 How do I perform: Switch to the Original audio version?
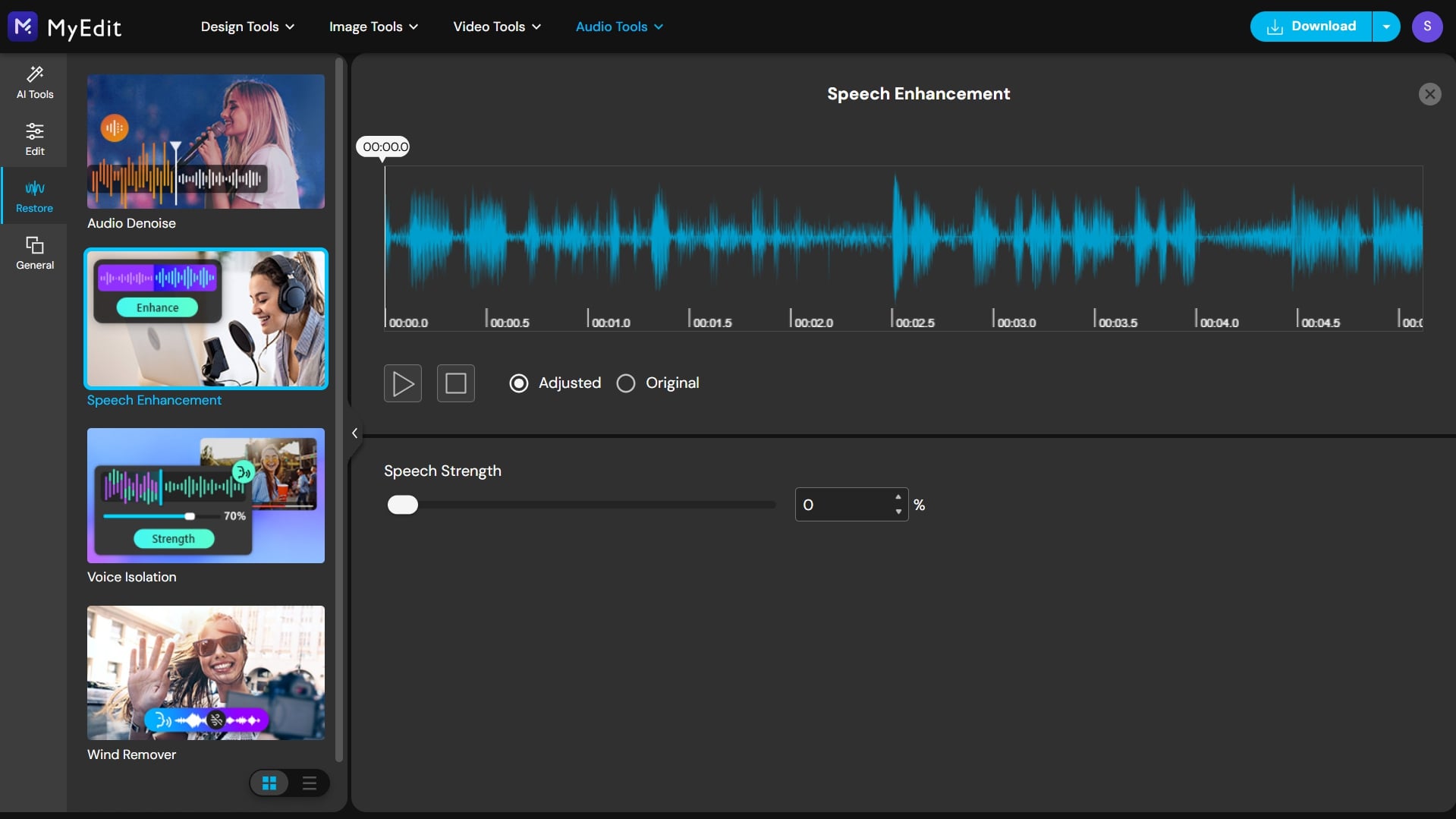click(625, 383)
